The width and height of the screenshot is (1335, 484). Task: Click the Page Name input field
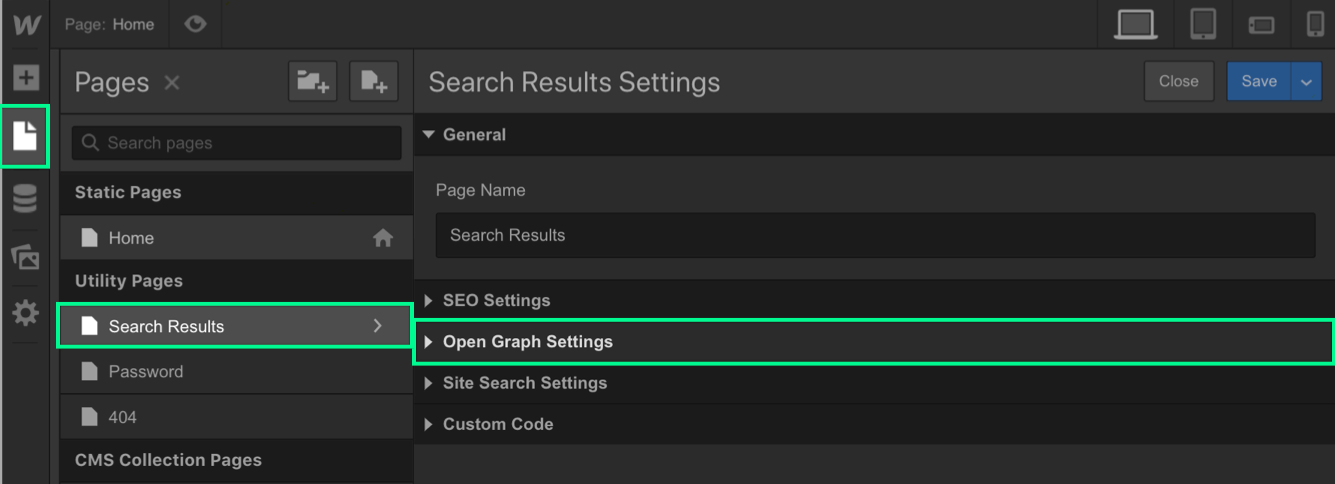click(x=875, y=235)
